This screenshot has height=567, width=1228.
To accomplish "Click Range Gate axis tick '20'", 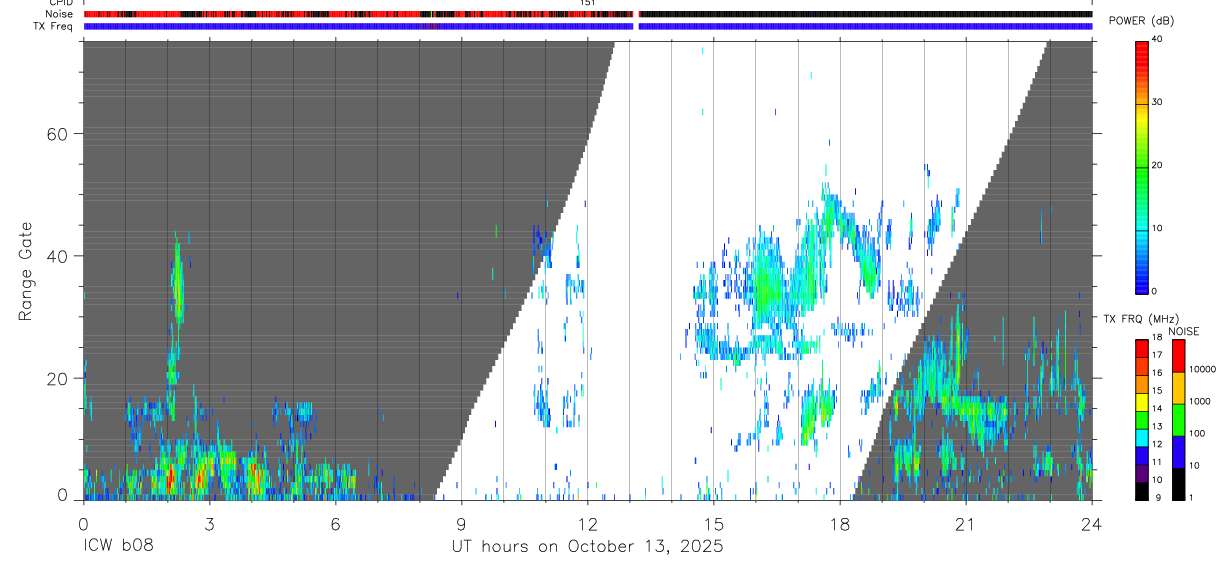I will tap(58, 378).
